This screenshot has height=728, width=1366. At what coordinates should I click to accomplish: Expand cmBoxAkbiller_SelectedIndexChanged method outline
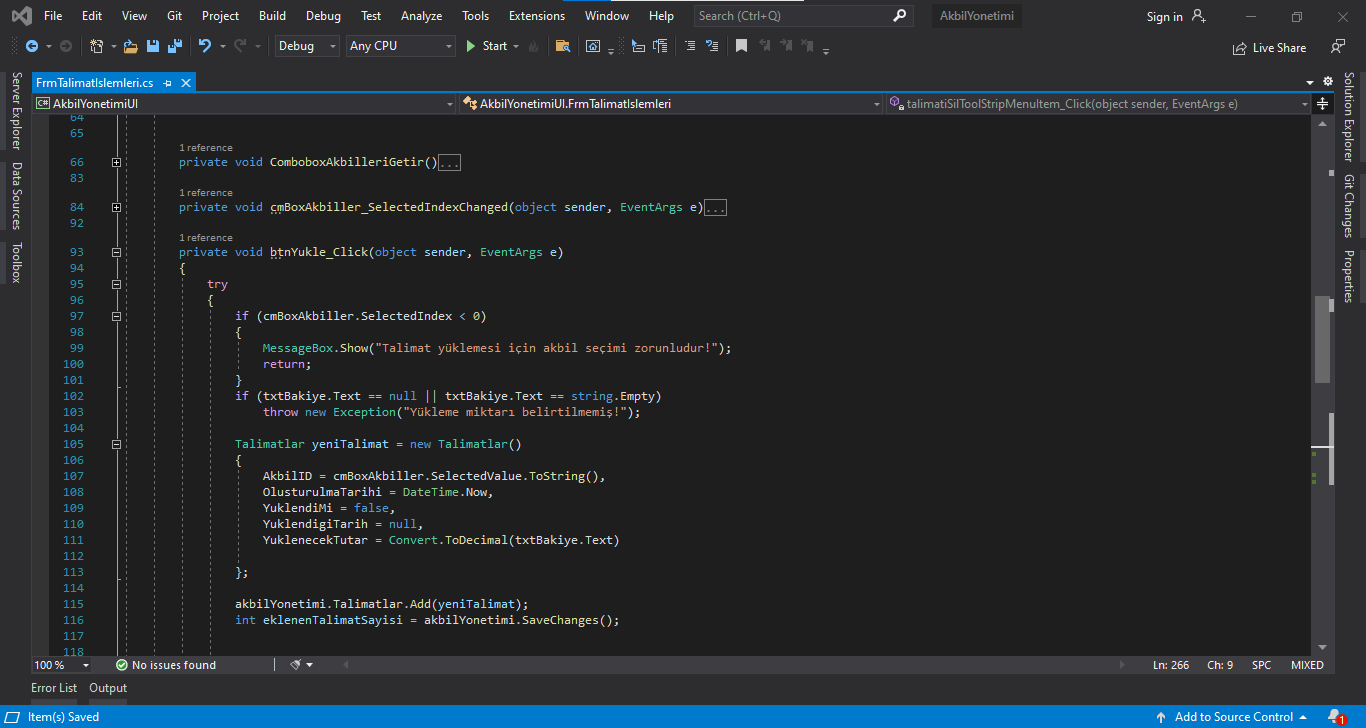[x=117, y=207]
